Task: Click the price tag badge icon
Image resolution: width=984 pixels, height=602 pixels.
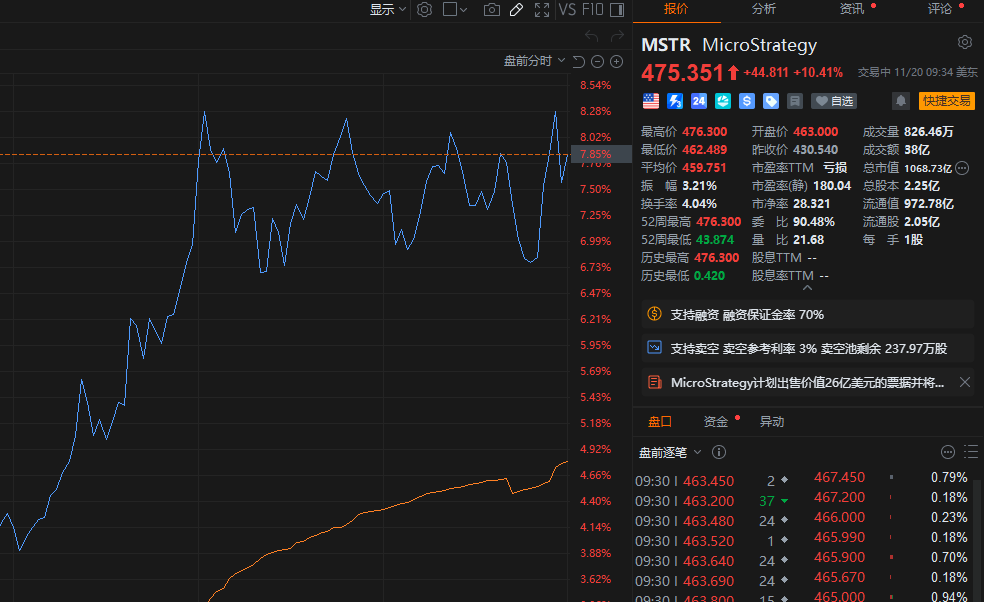Action: coord(771,101)
